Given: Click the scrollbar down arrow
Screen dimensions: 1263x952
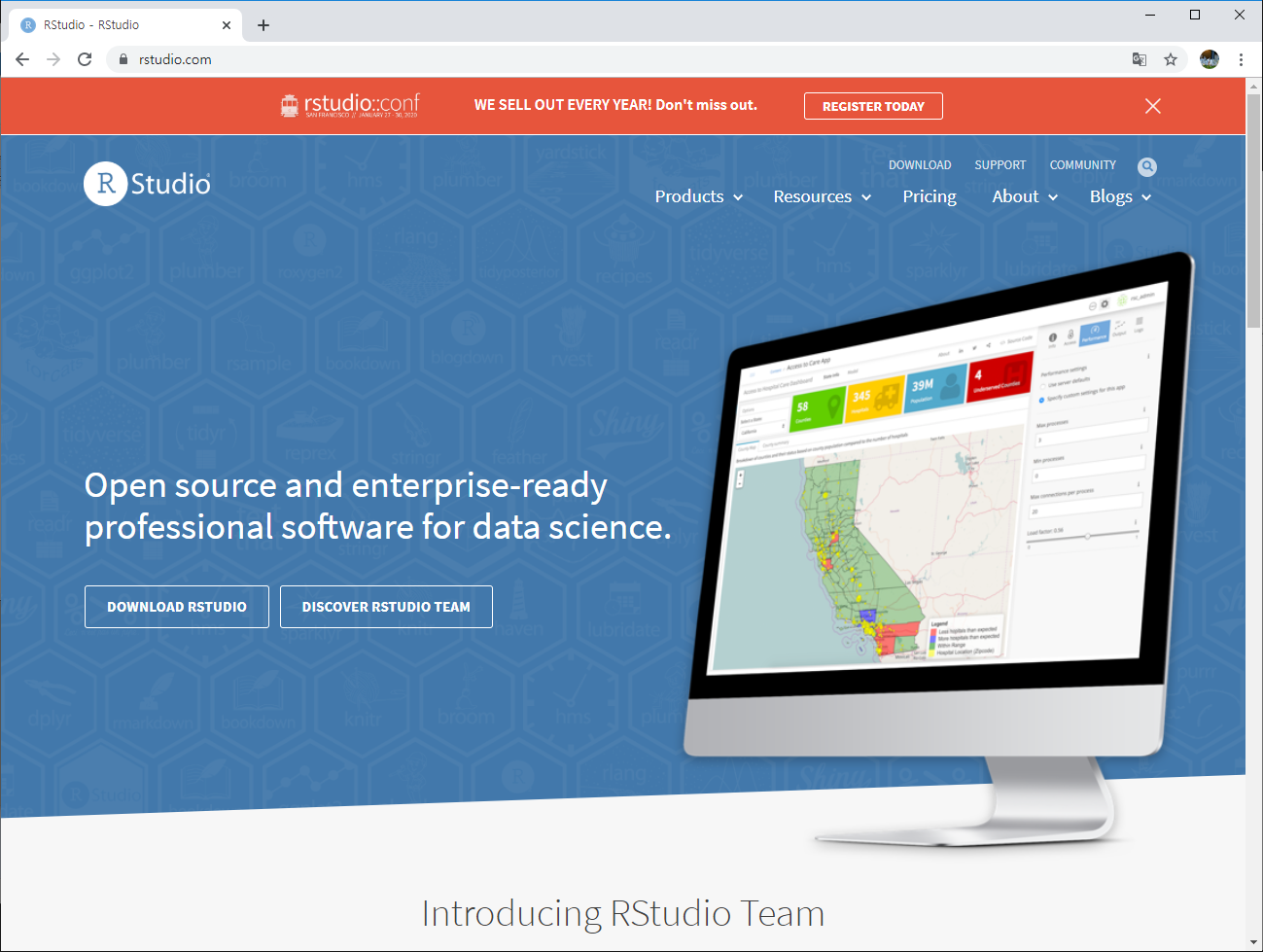Looking at the screenshot, I should pyautogui.click(x=1254, y=942).
